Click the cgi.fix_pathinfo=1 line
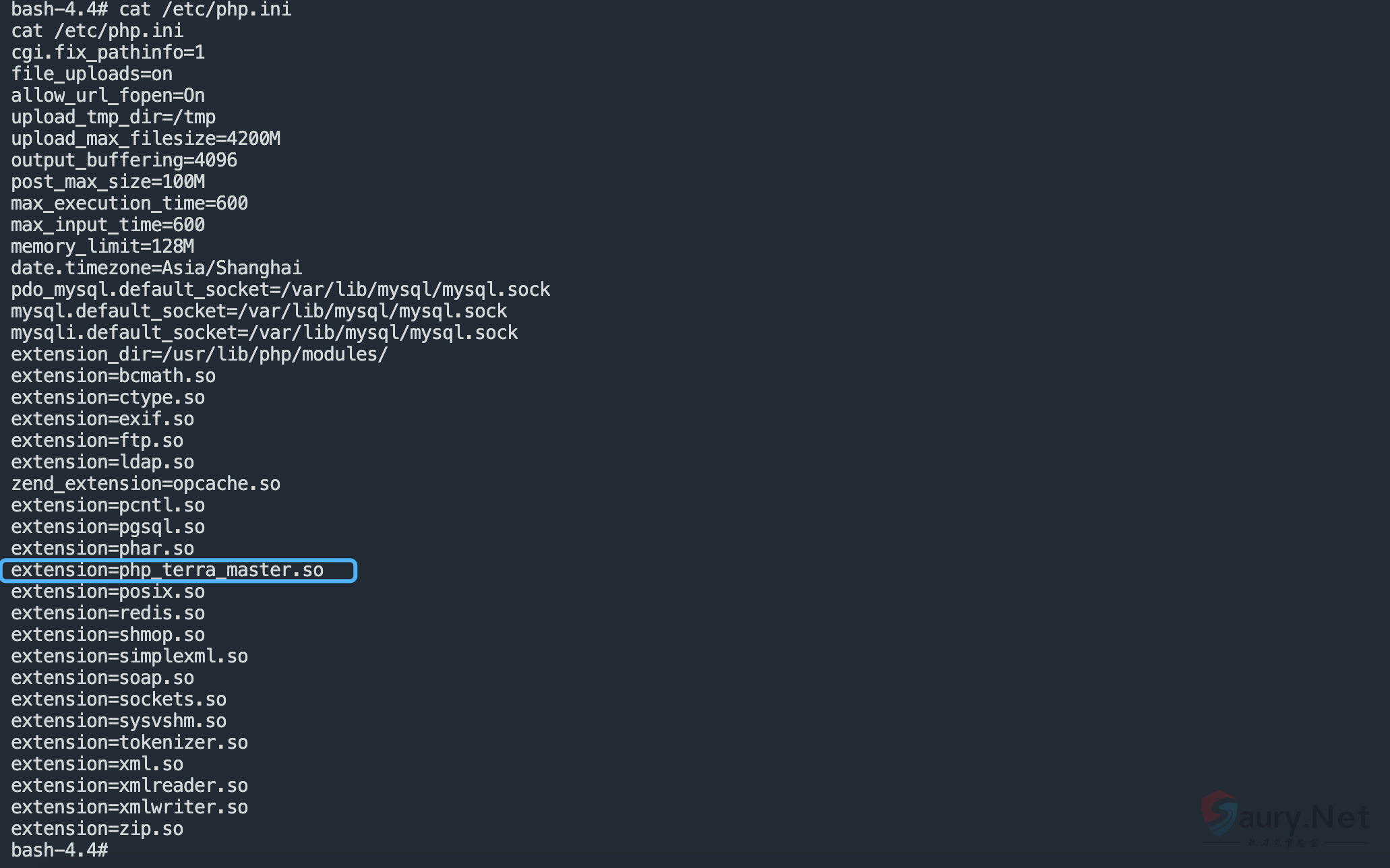This screenshot has width=1390, height=868. pyautogui.click(x=108, y=53)
